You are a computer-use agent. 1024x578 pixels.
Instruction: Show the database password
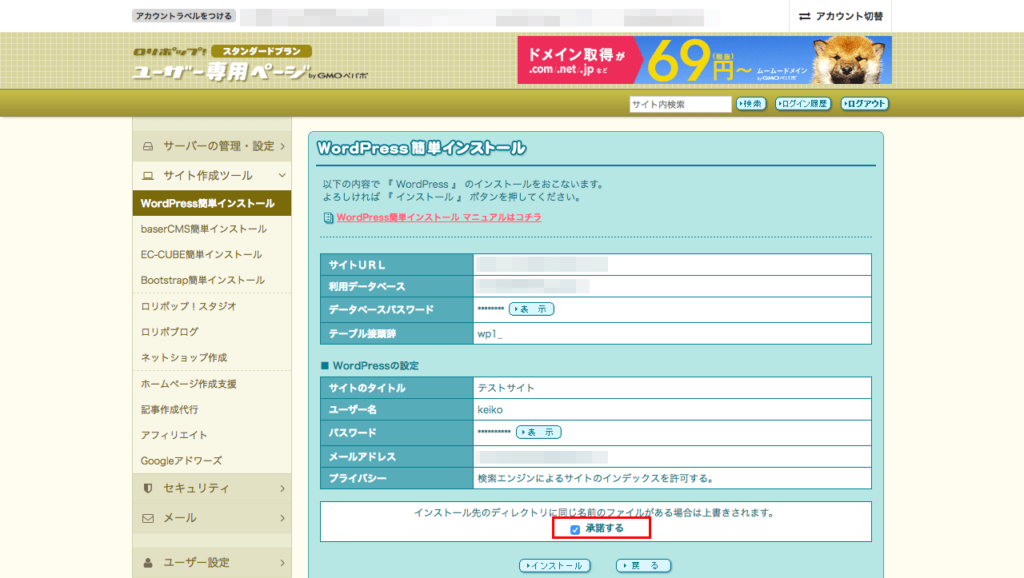coord(532,309)
